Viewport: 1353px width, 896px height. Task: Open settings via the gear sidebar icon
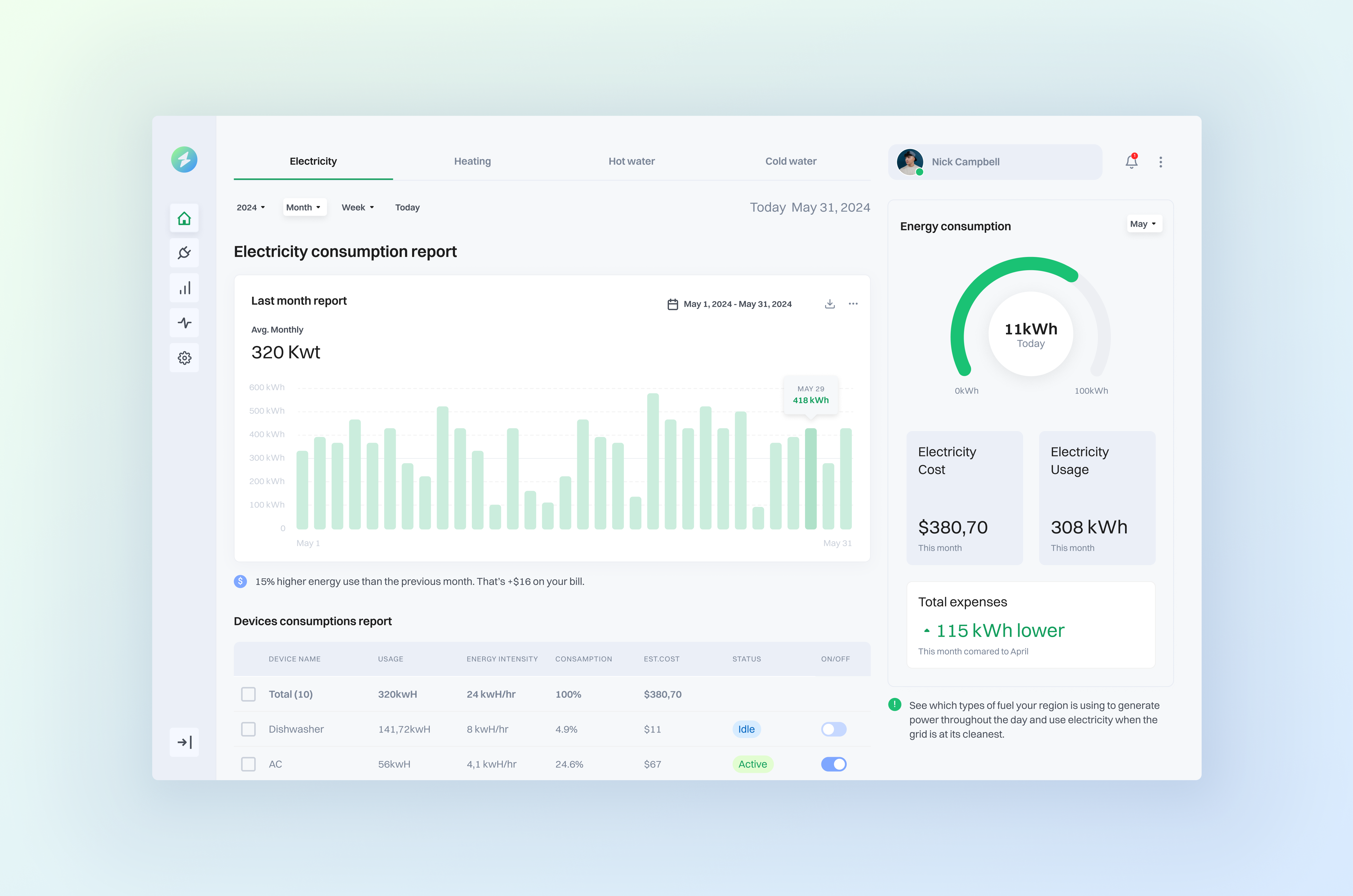(x=184, y=358)
